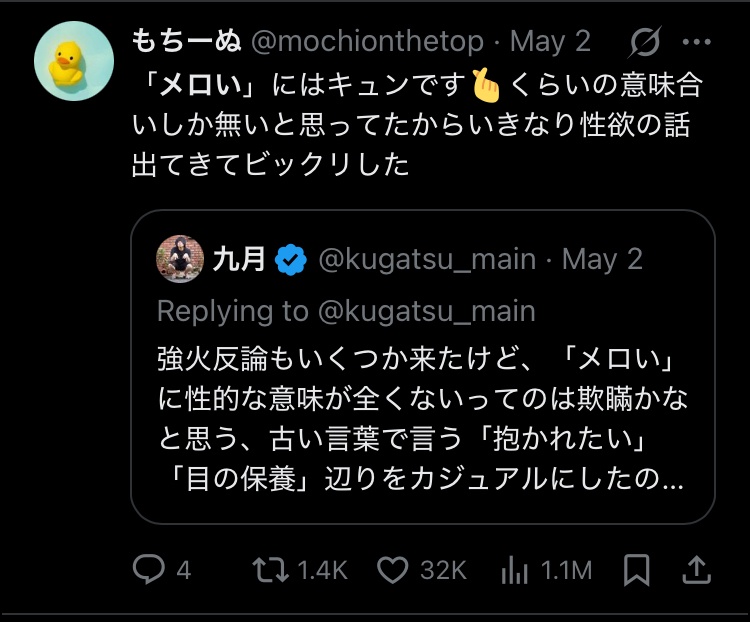Image resolution: width=750 pixels, height=622 pixels.
Task: Open the @kugatsu_main handle in quoted header
Action: 426,260
